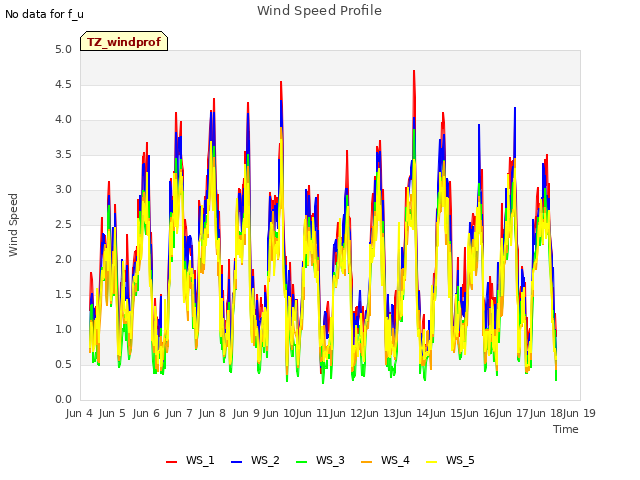This screenshot has height=480, width=640.
Task: Click the Jun 15 x-axis date label
Action: [x=446, y=413]
